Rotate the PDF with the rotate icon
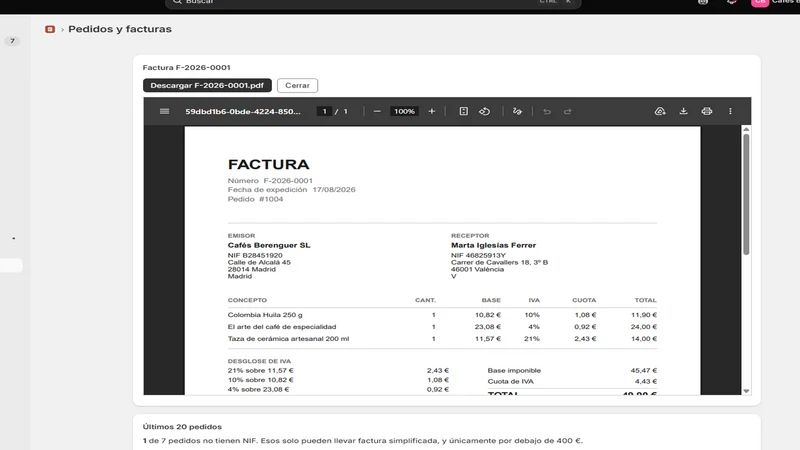 [x=485, y=111]
